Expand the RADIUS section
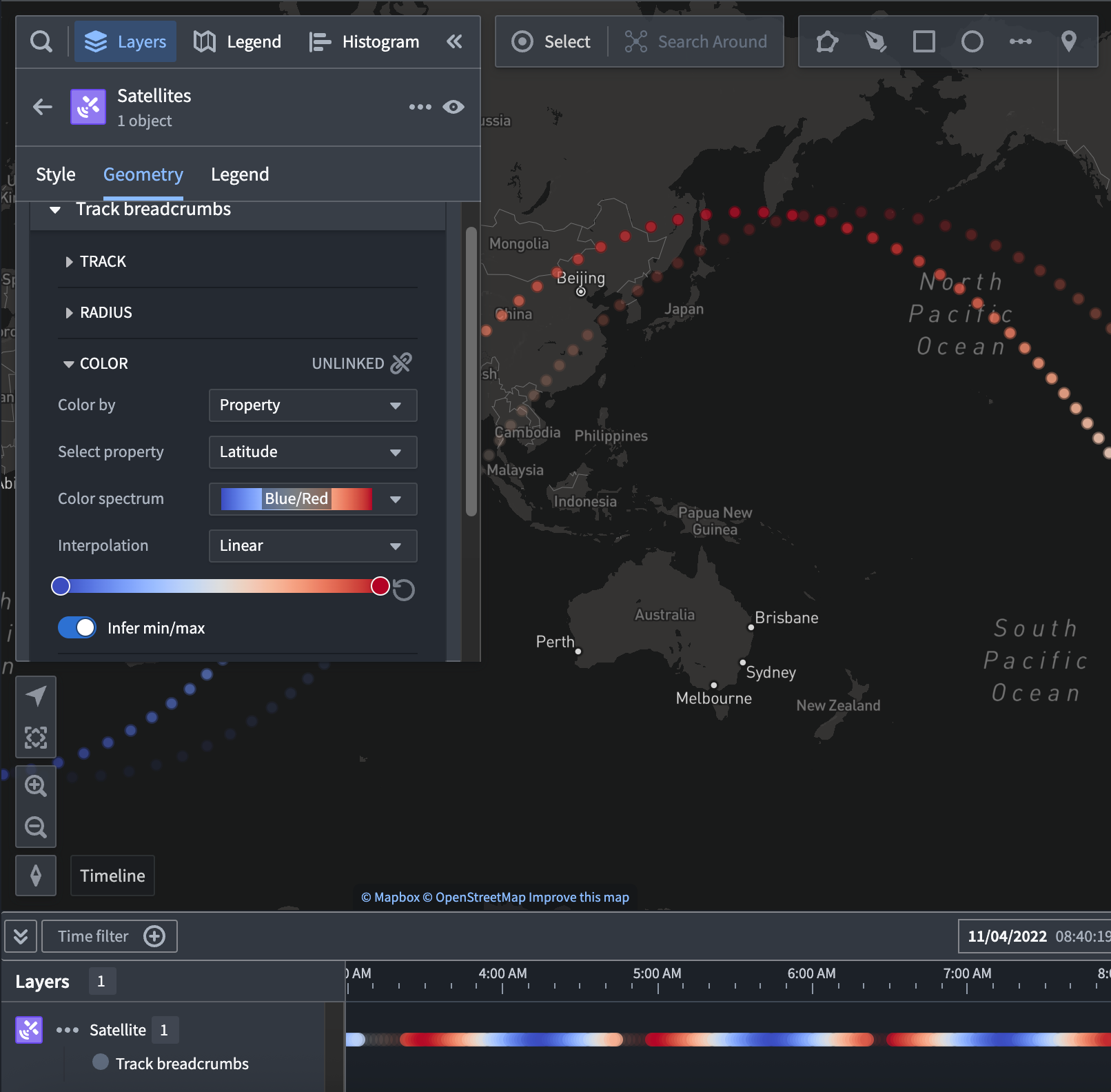This screenshot has height=1092, width=1111. pos(99,313)
